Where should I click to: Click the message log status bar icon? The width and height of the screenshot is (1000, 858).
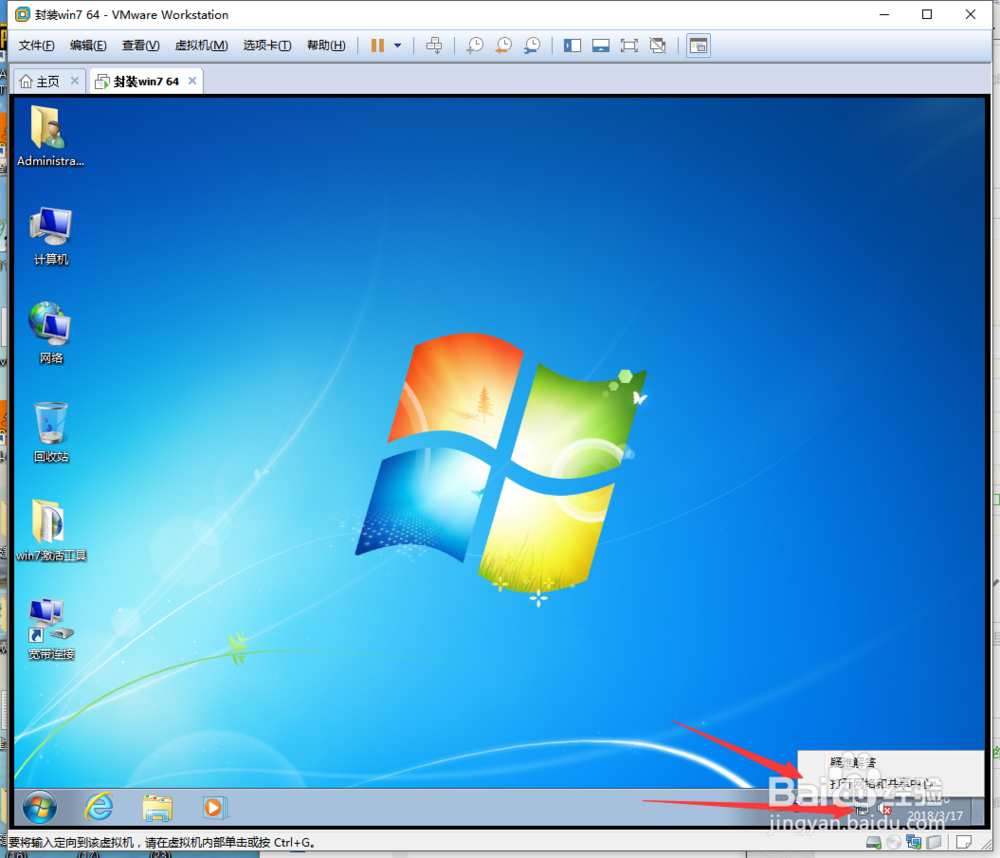coord(964,843)
